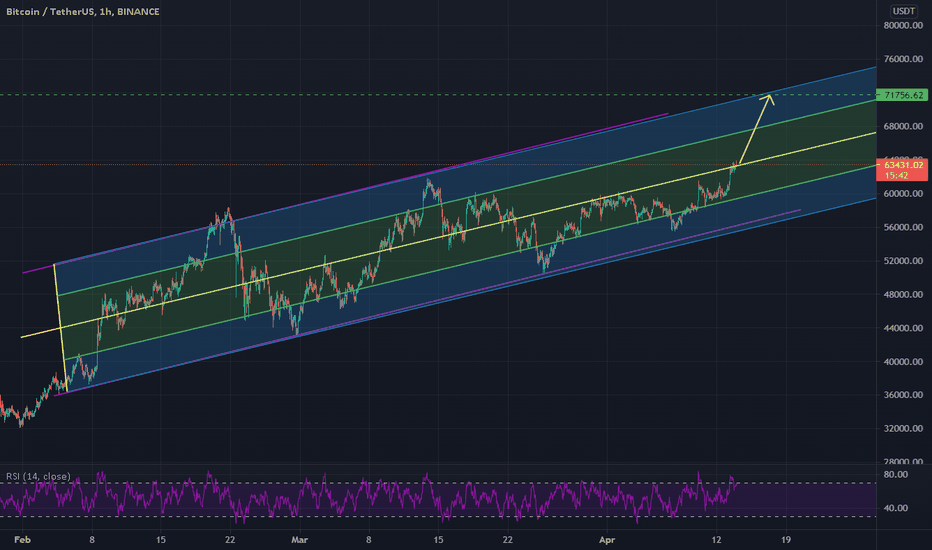Click the RSI 40.00 axis label
The height and width of the screenshot is (550, 932).
896,508
